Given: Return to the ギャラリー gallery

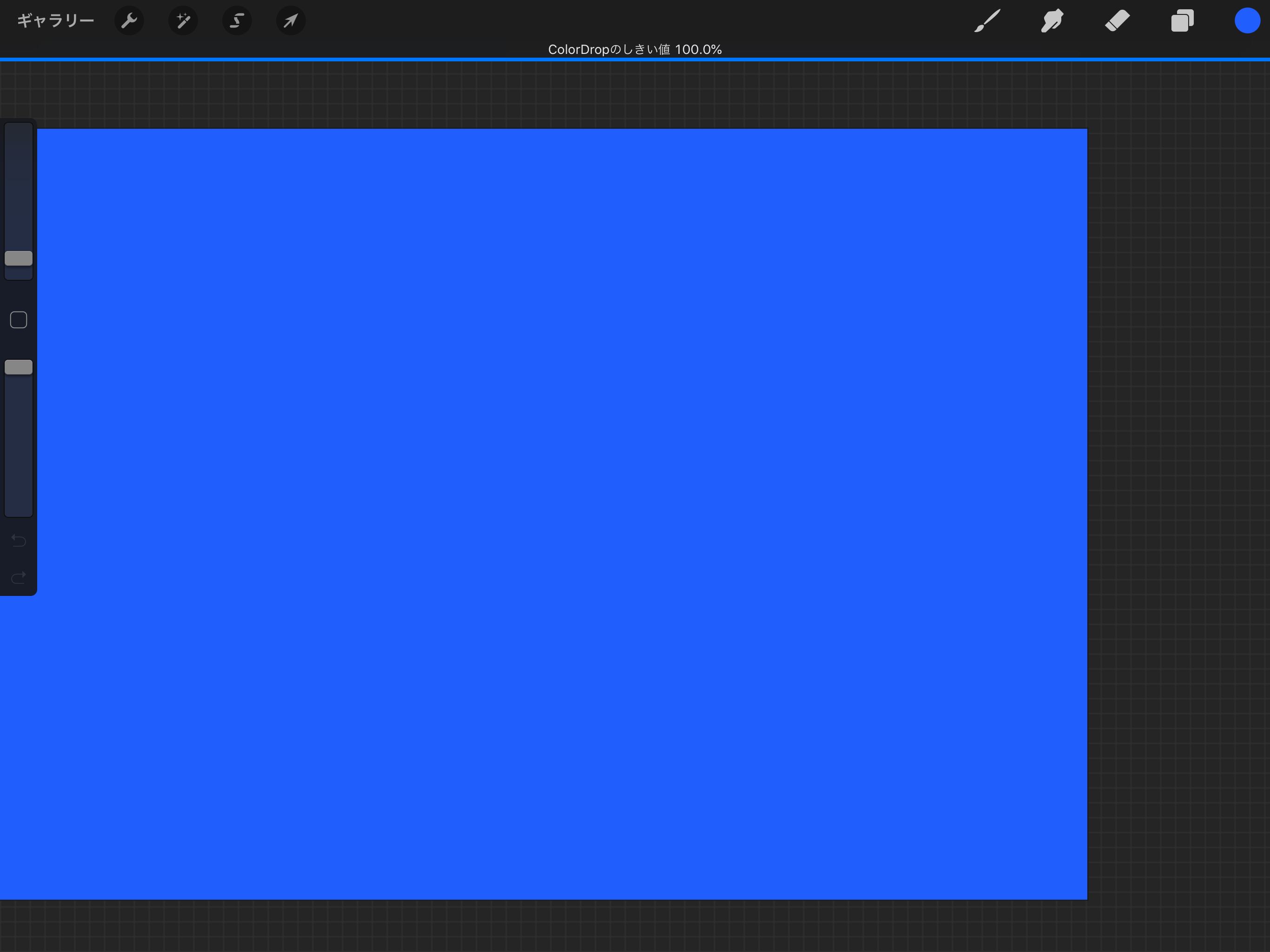Looking at the screenshot, I should pyautogui.click(x=55, y=20).
